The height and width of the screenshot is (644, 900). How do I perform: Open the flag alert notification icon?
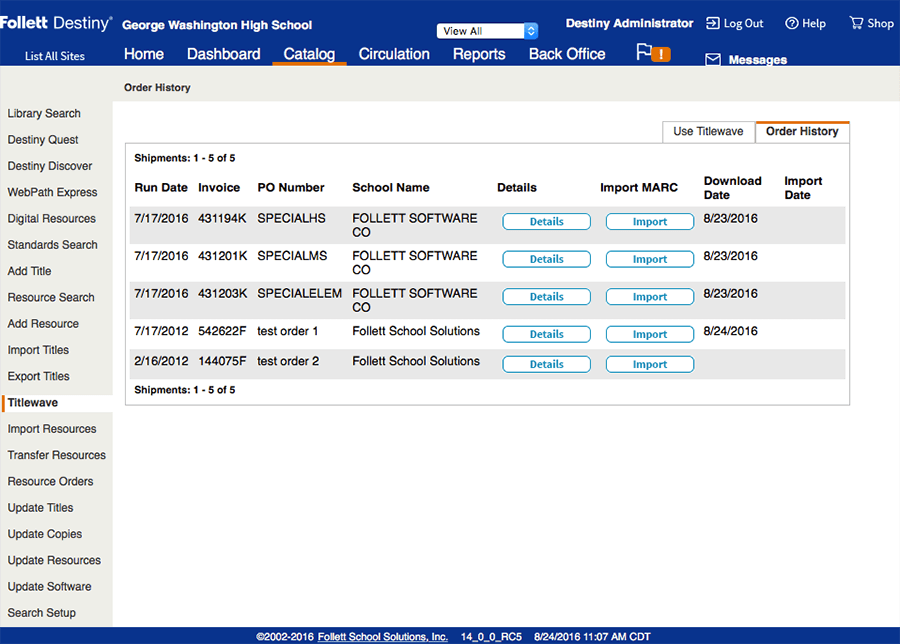(653, 53)
